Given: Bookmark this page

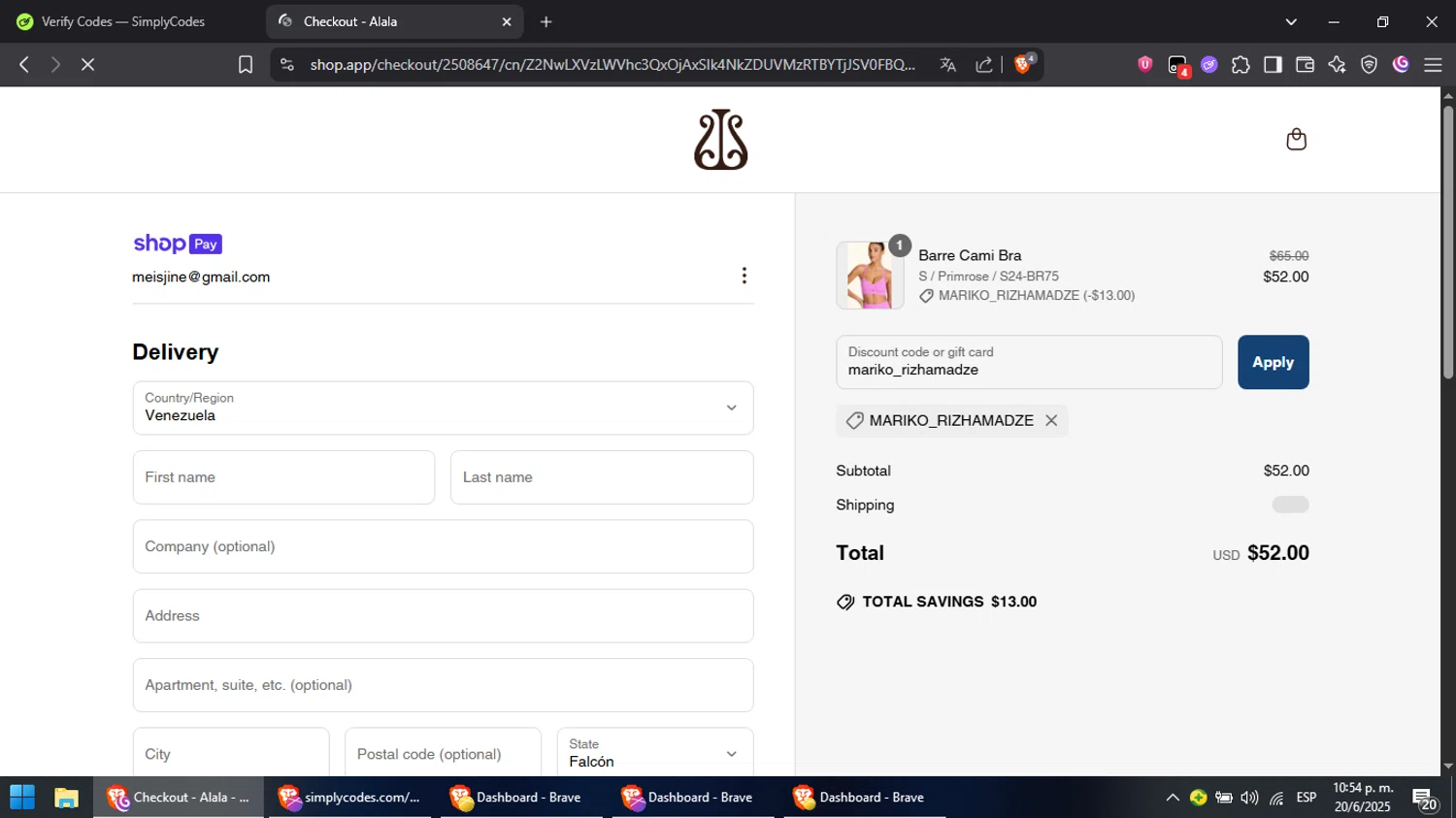Looking at the screenshot, I should tap(246, 64).
